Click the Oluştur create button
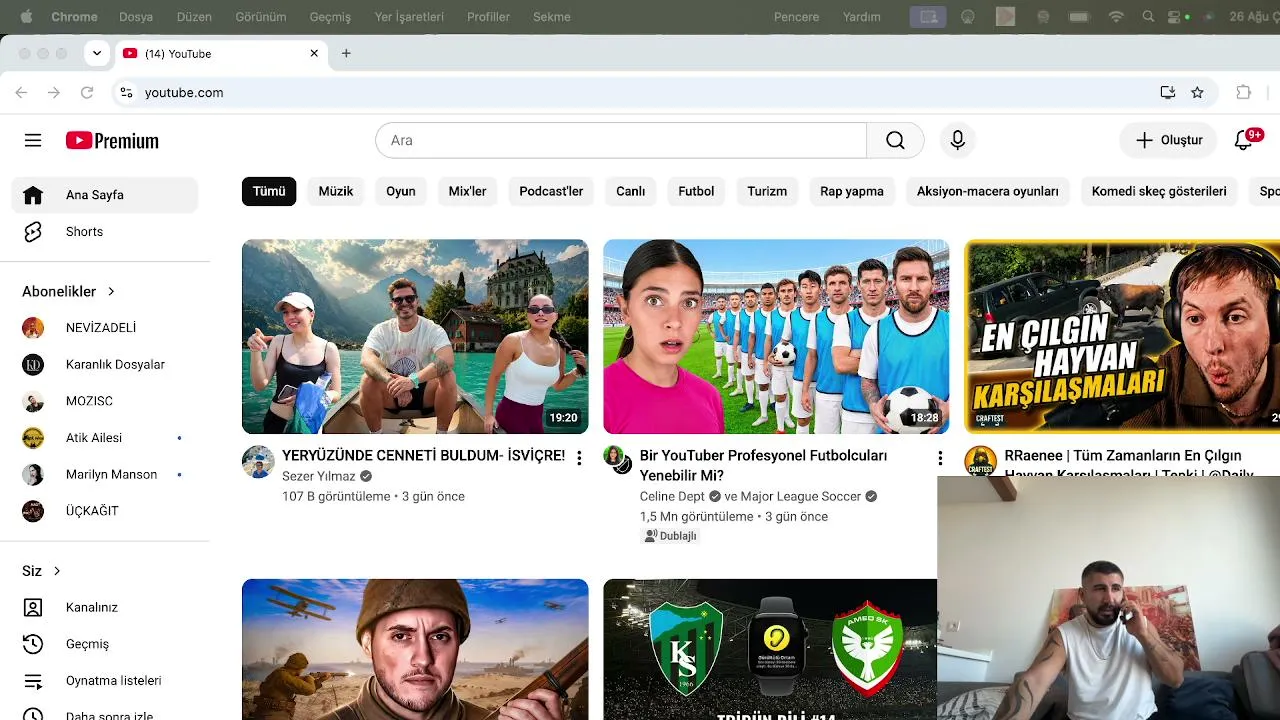Viewport: 1280px width, 720px height. pos(1168,141)
